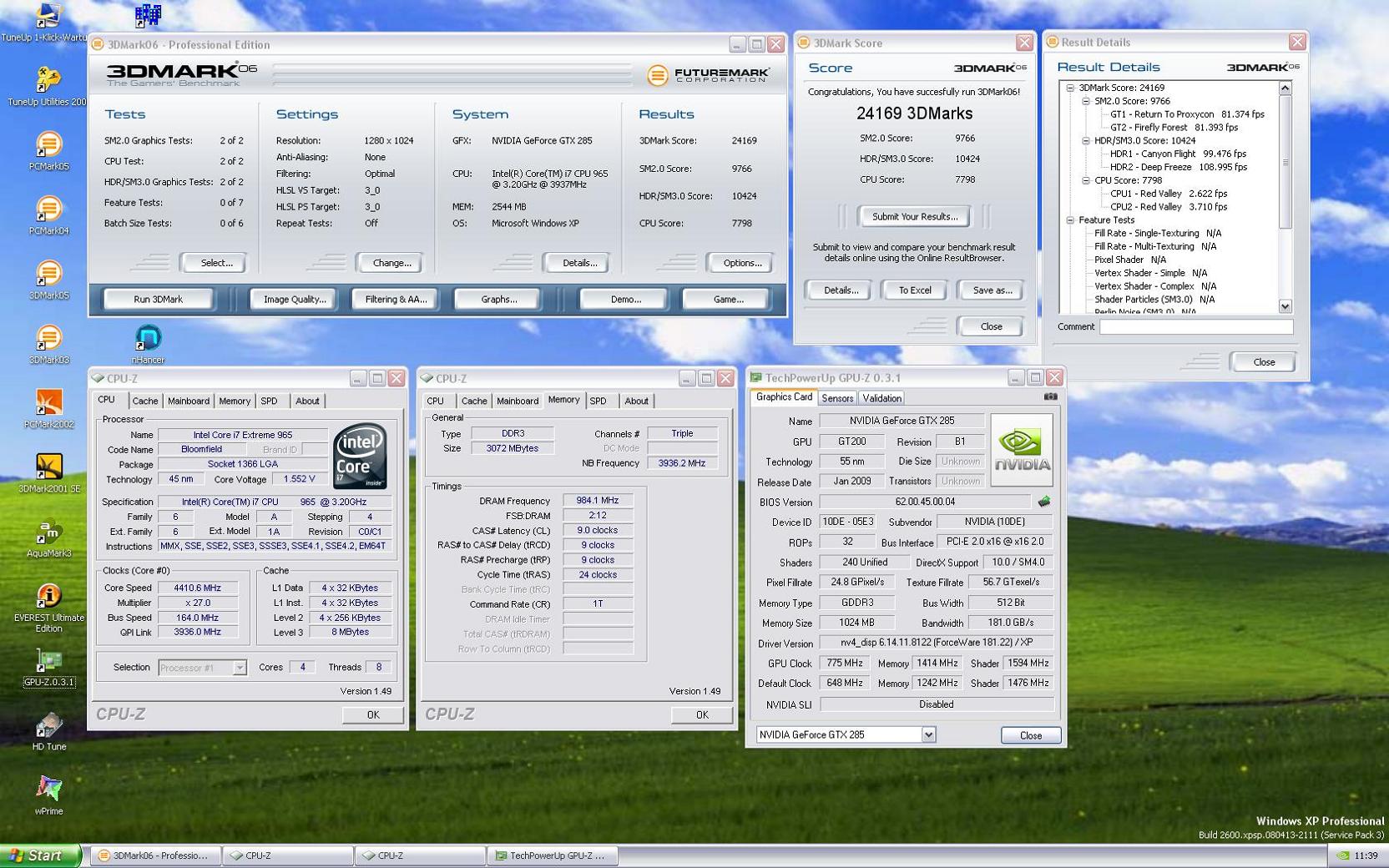Click the BIOS save chip icon in GPU-Z
The width and height of the screenshot is (1389, 868).
click(1043, 502)
